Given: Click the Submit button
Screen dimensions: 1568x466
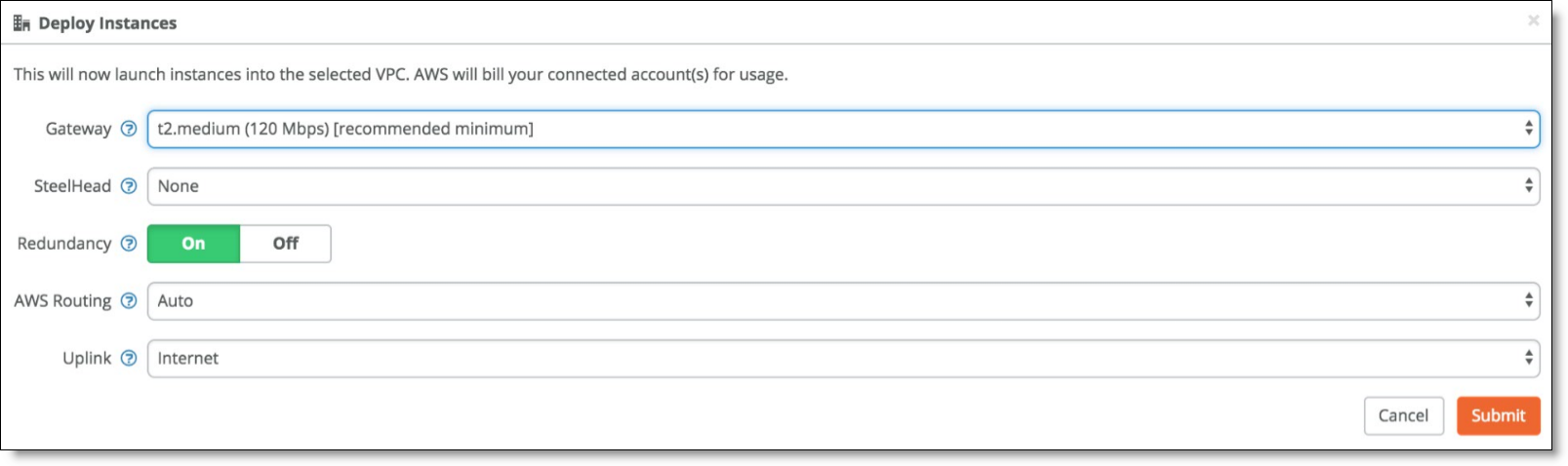Looking at the screenshot, I should point(1498,415).
